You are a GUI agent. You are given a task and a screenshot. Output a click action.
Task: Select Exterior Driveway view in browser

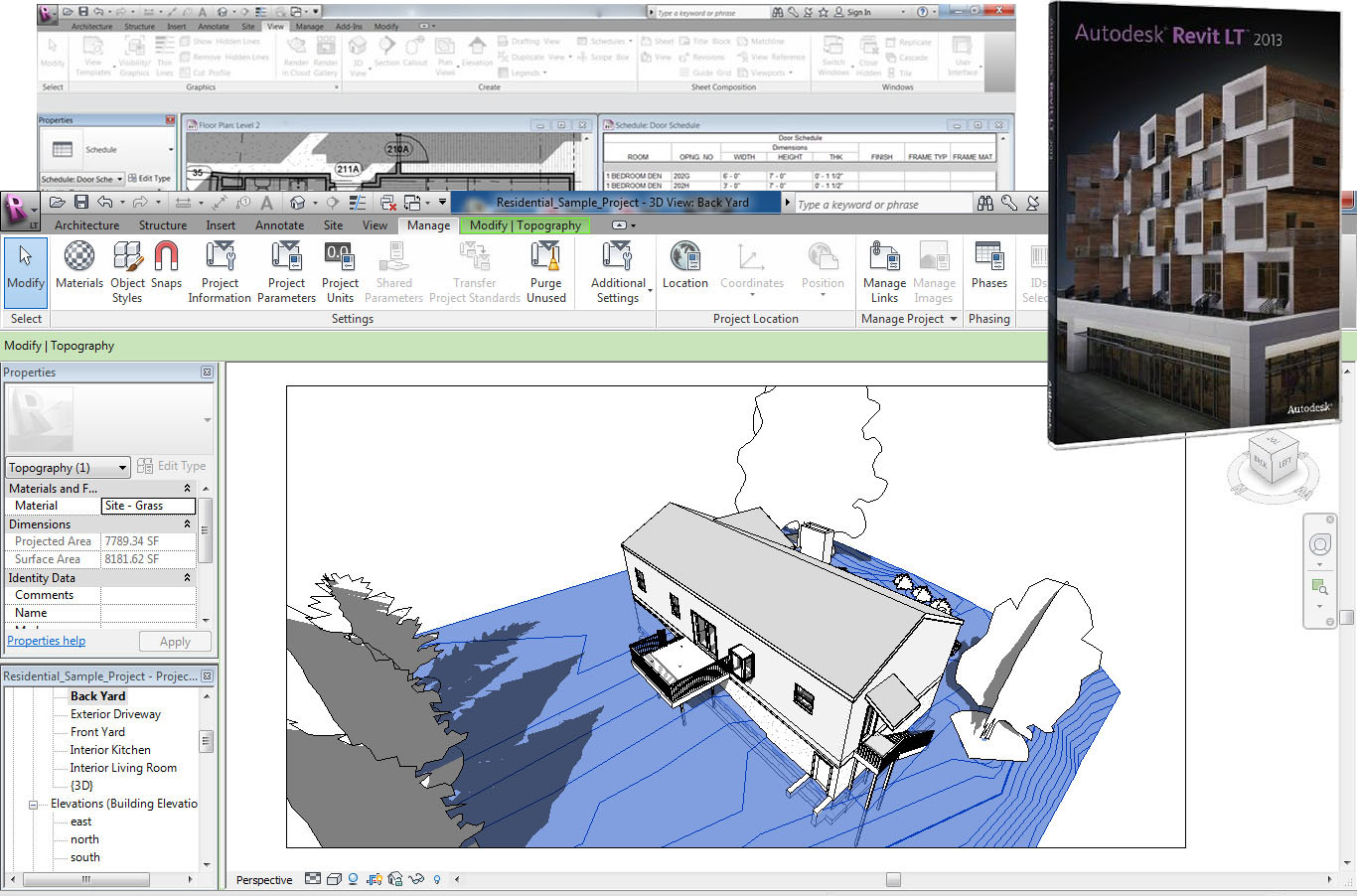115,714
